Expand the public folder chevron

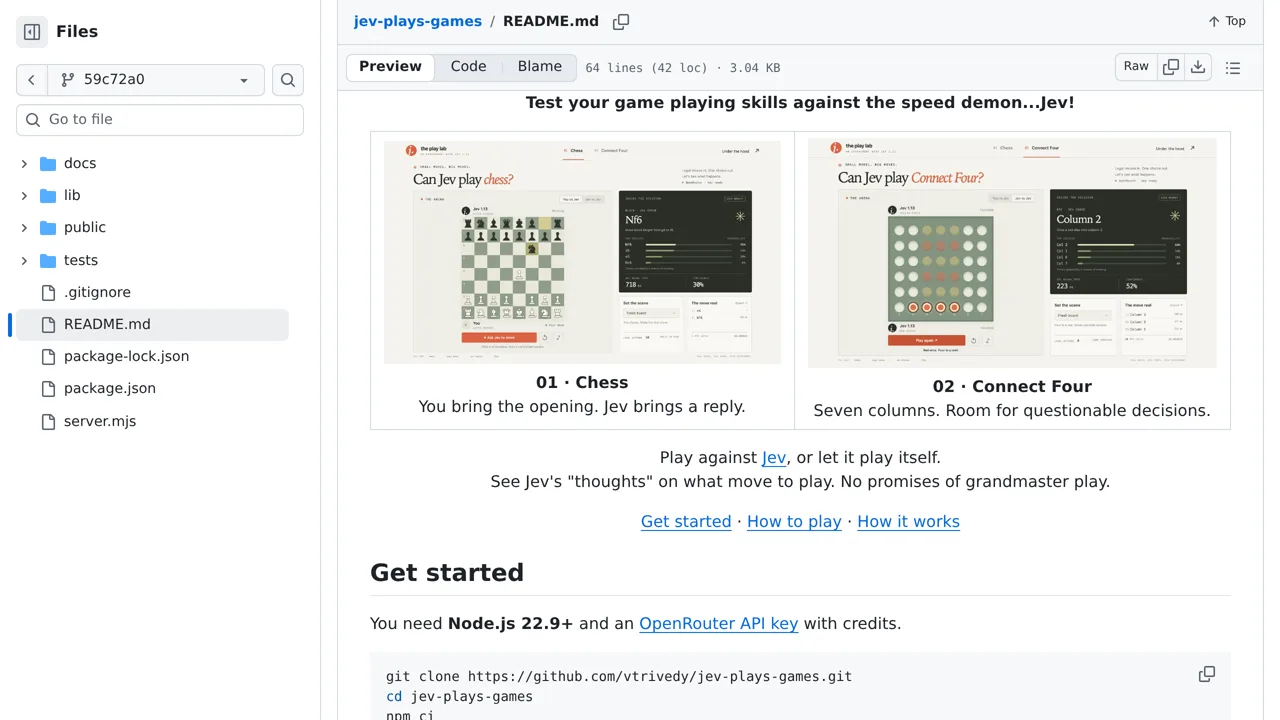pyautogui.click(x=24, y=227)
